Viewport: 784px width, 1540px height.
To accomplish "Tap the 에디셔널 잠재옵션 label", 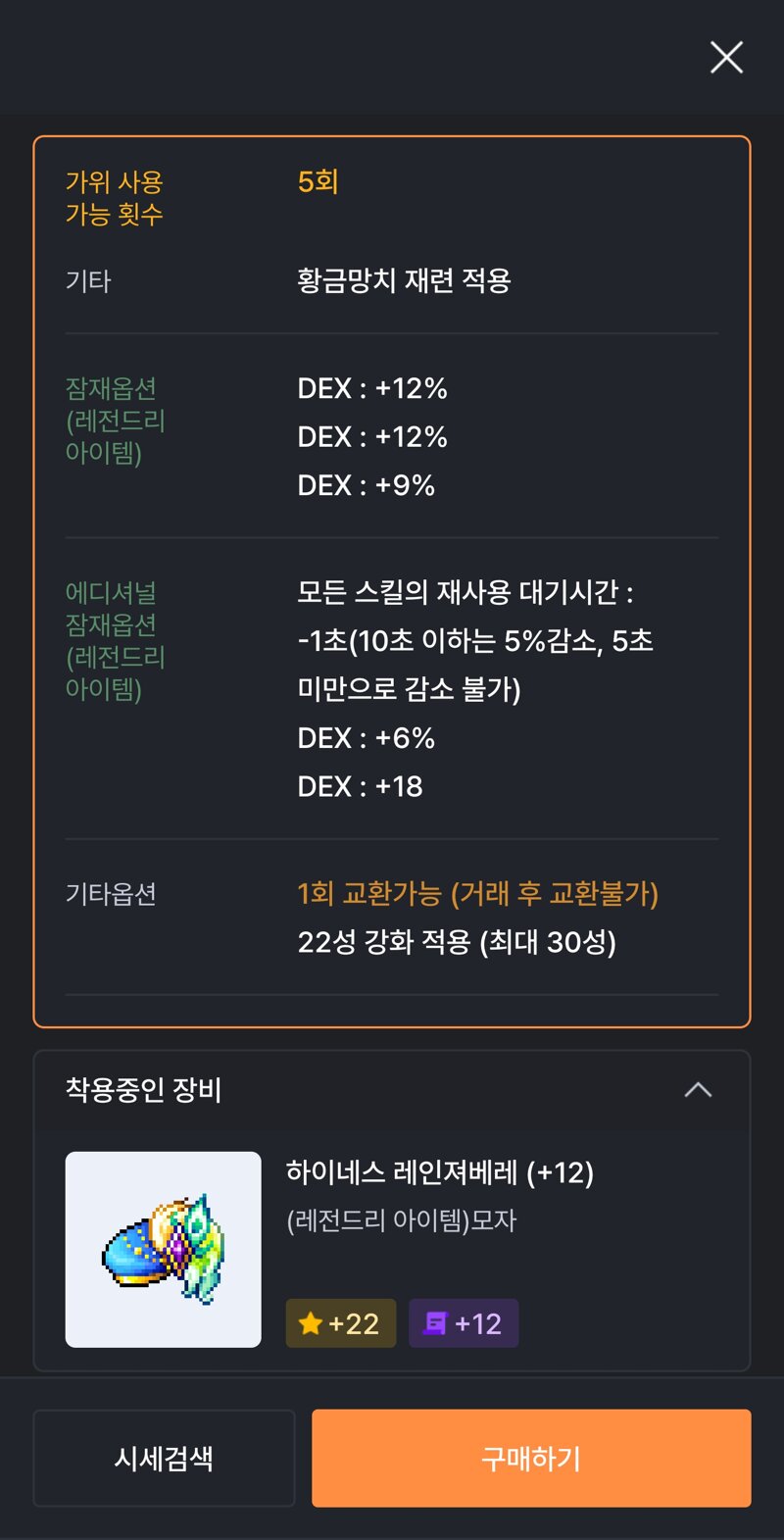I will pyautogui.click(x=116, y=640).
